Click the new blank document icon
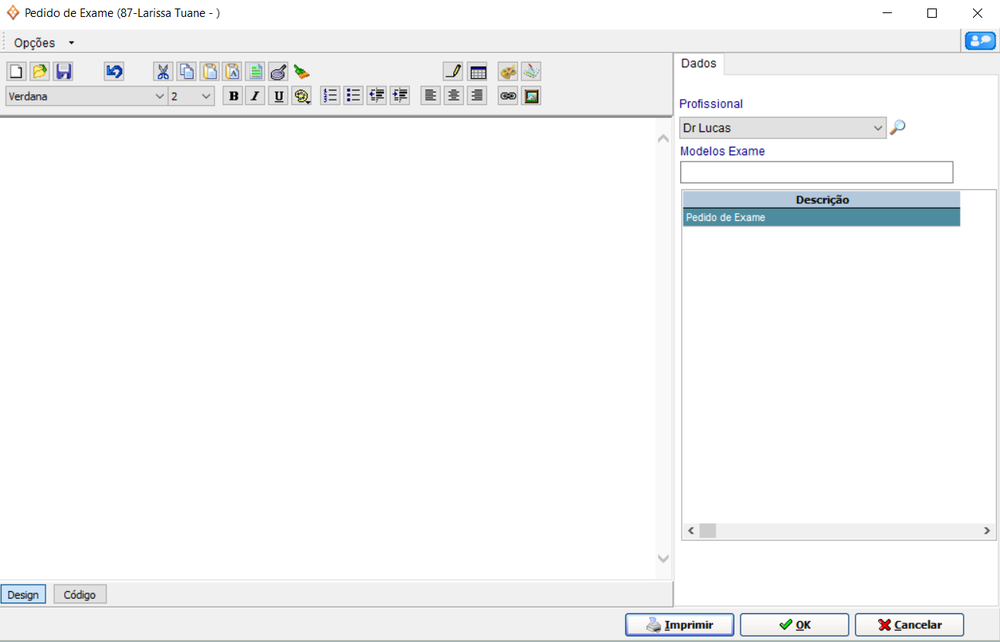 (16, 72)
